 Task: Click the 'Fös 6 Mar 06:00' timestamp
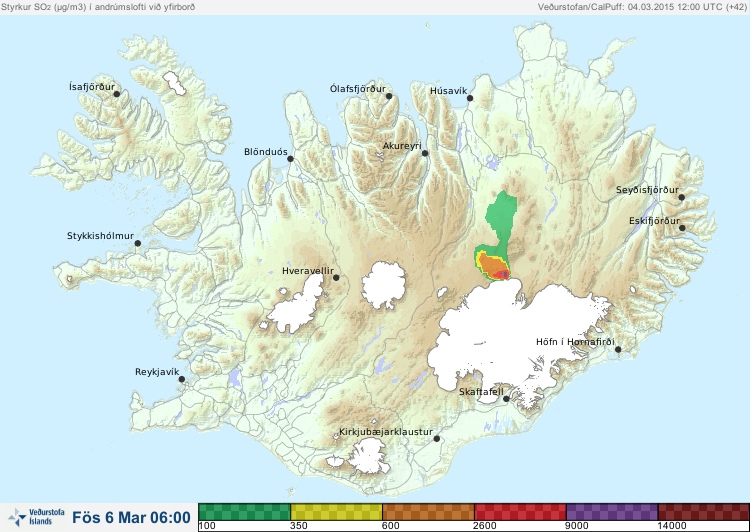pyautogui.click(x=132, y=517)
